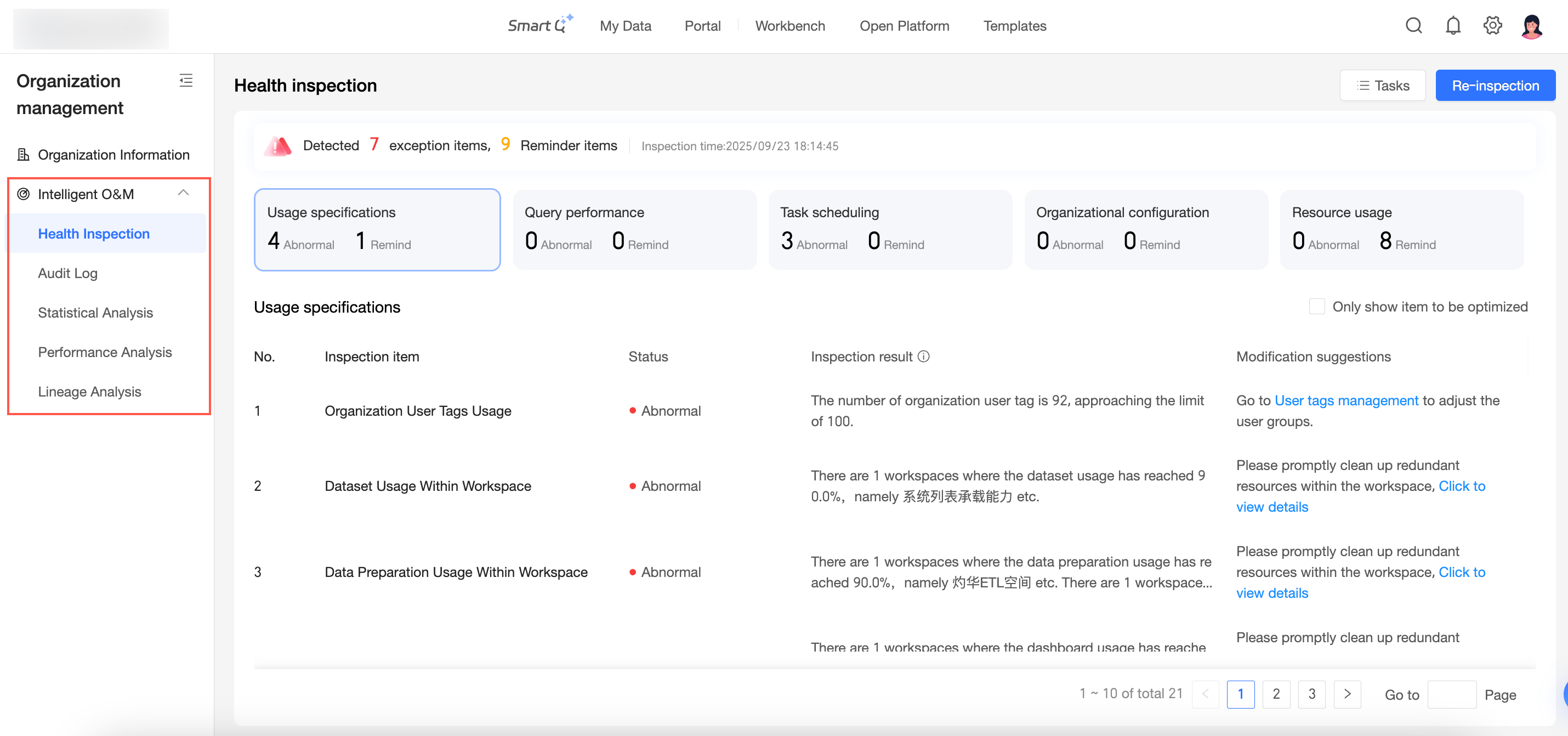Open the notifications bell icon
The width and height of the screenshot is (1568, 736).
click(x=1453, y=26)
